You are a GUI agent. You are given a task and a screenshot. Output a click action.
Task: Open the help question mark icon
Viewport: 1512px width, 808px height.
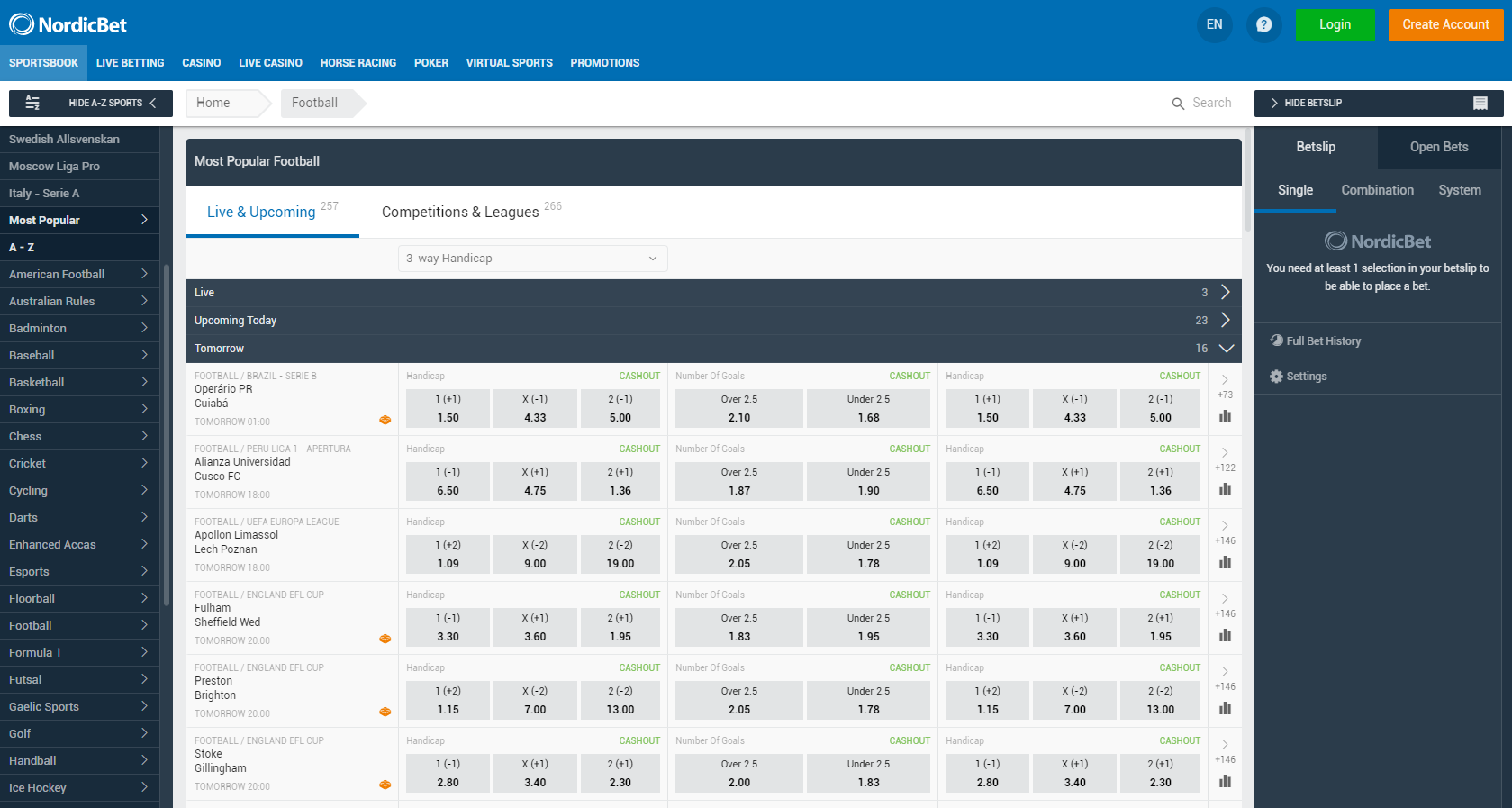click(1263, 24)
